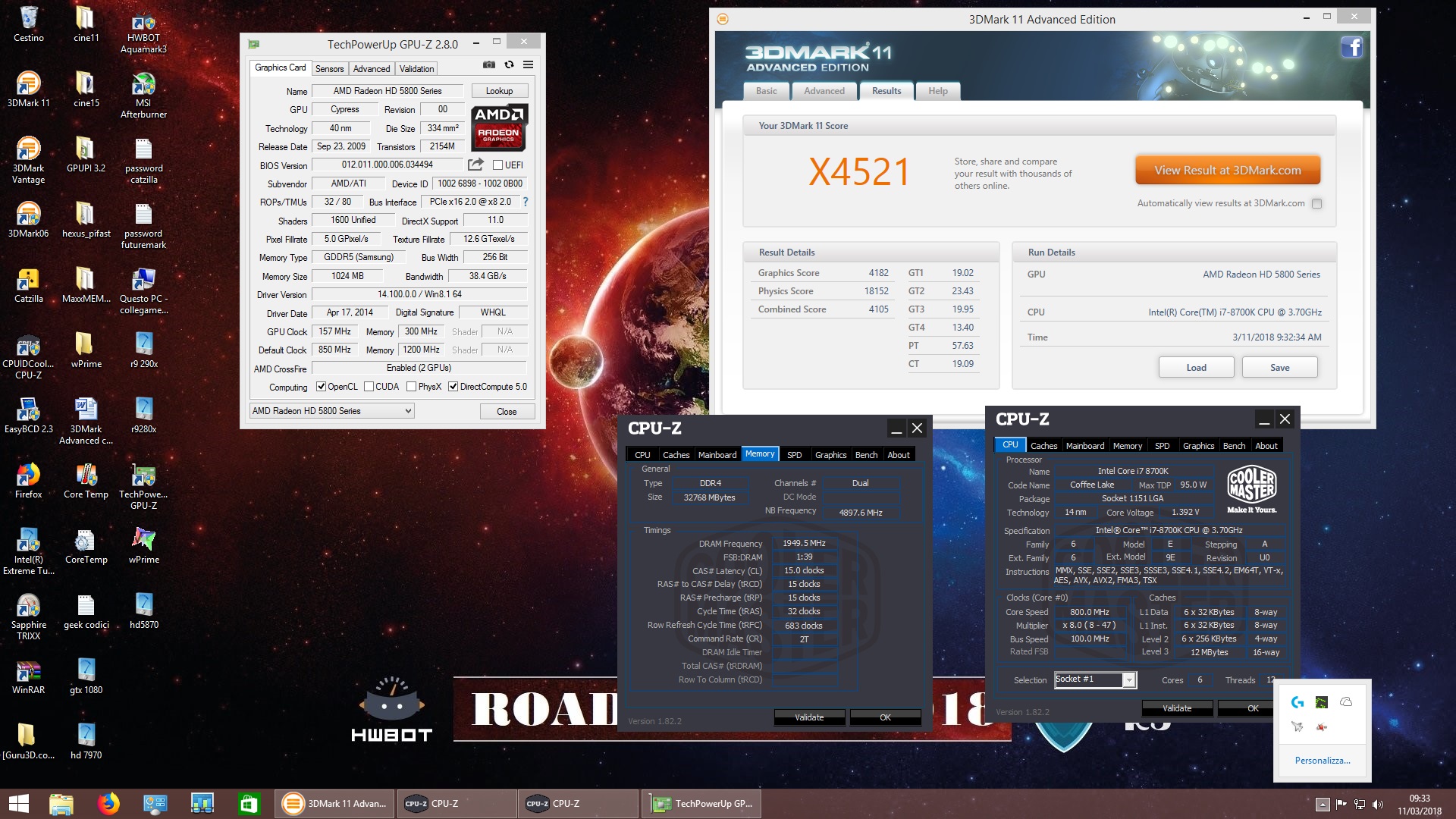1456x819 pixels.
Task: Click the GPU-Z screenshot camera icon
Action: (489, 65)
